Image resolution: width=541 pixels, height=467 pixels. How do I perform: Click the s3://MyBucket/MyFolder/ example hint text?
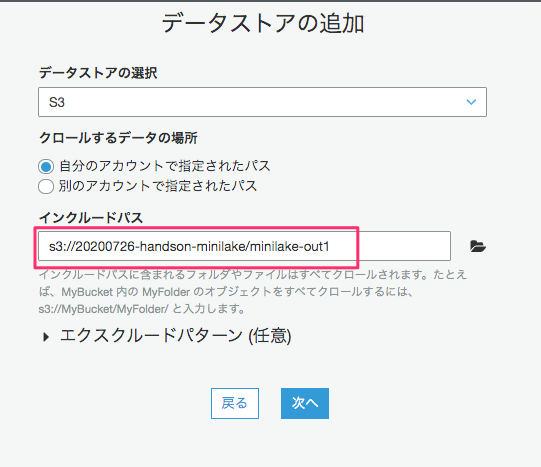tap(104, 309)
